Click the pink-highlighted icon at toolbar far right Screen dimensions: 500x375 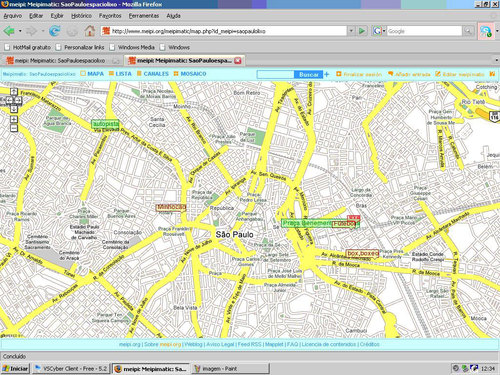pyautogui.click(x=486, y=31)
